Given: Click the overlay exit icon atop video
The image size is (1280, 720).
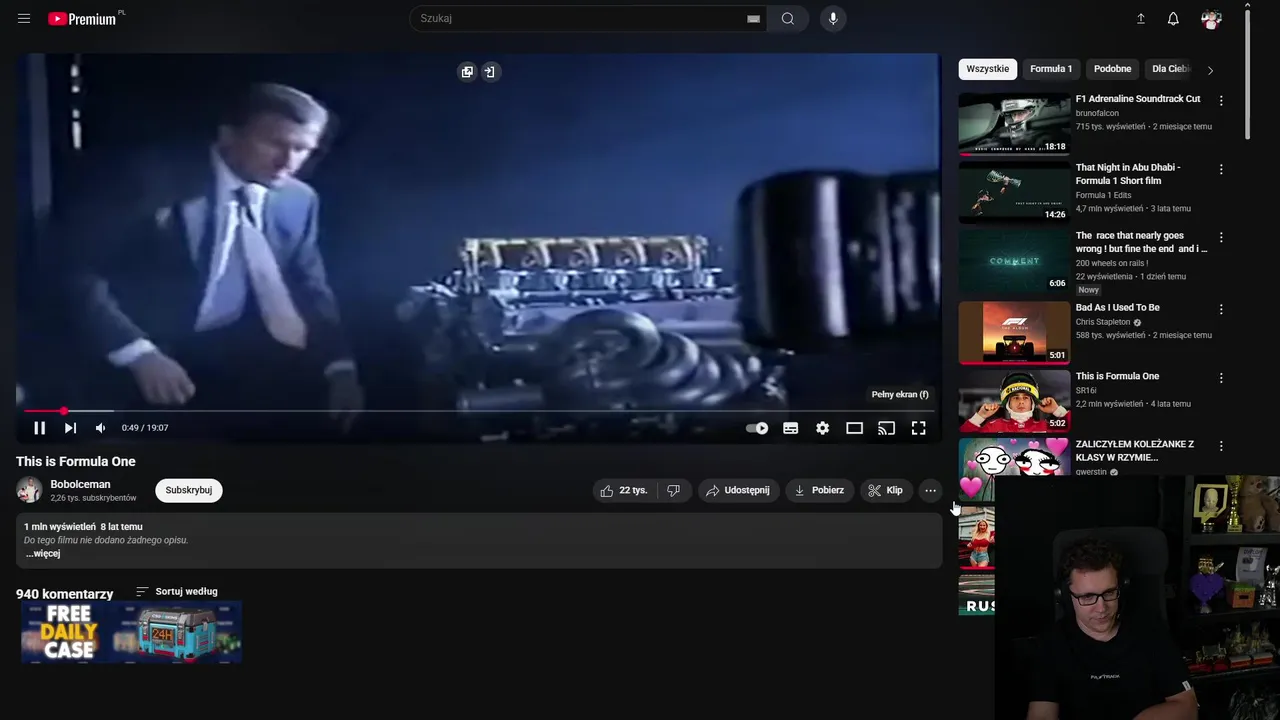Looking at the screenshot, I should 489,72.
